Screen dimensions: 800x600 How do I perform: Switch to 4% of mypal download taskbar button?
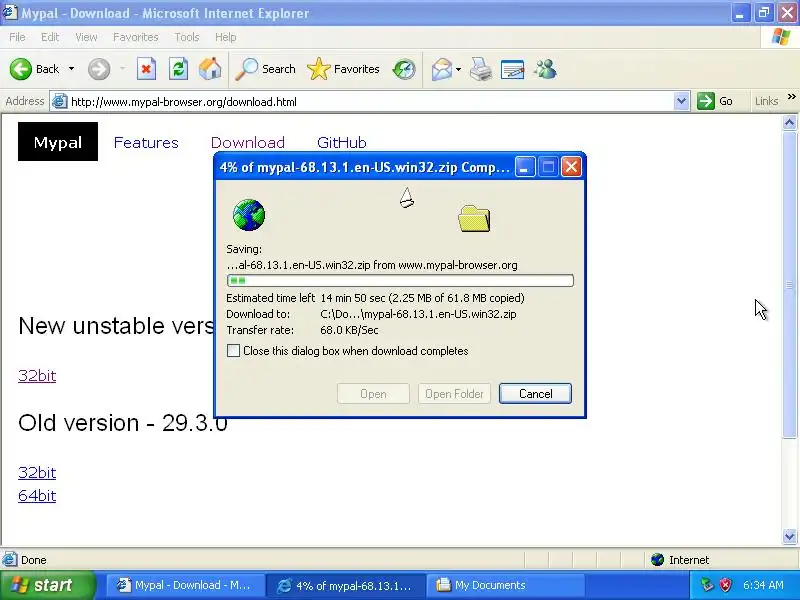click(x=346, y=585)
